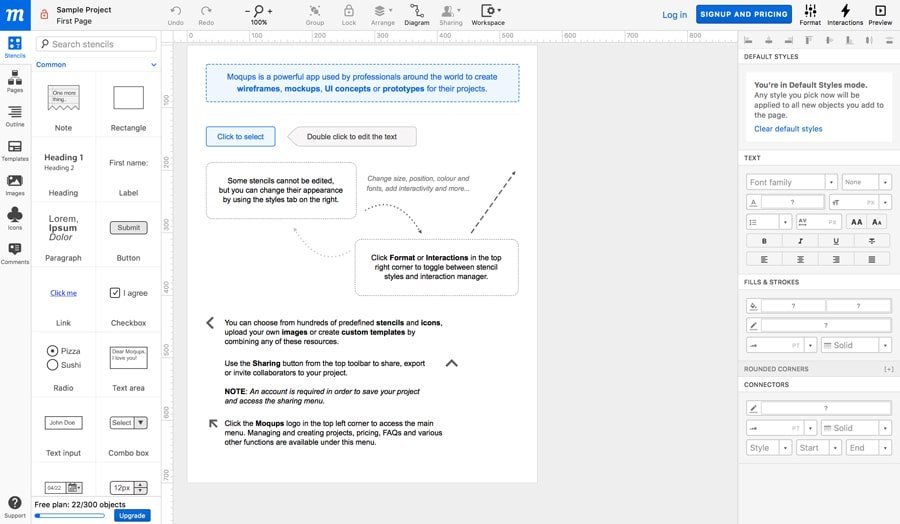This screenshot has height=524, width=900.
Task: Open the Support help icon
Action: (x=15, y=507)
